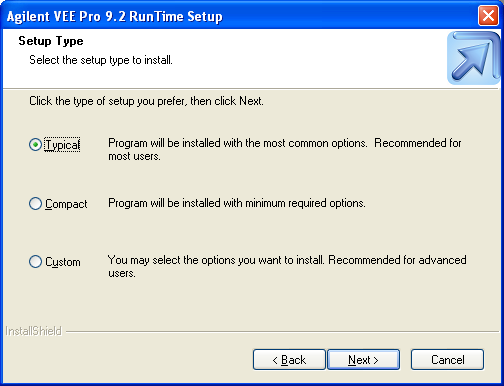Choose the Compact setup radio button

pyautogui.click(x=35, y=203)
